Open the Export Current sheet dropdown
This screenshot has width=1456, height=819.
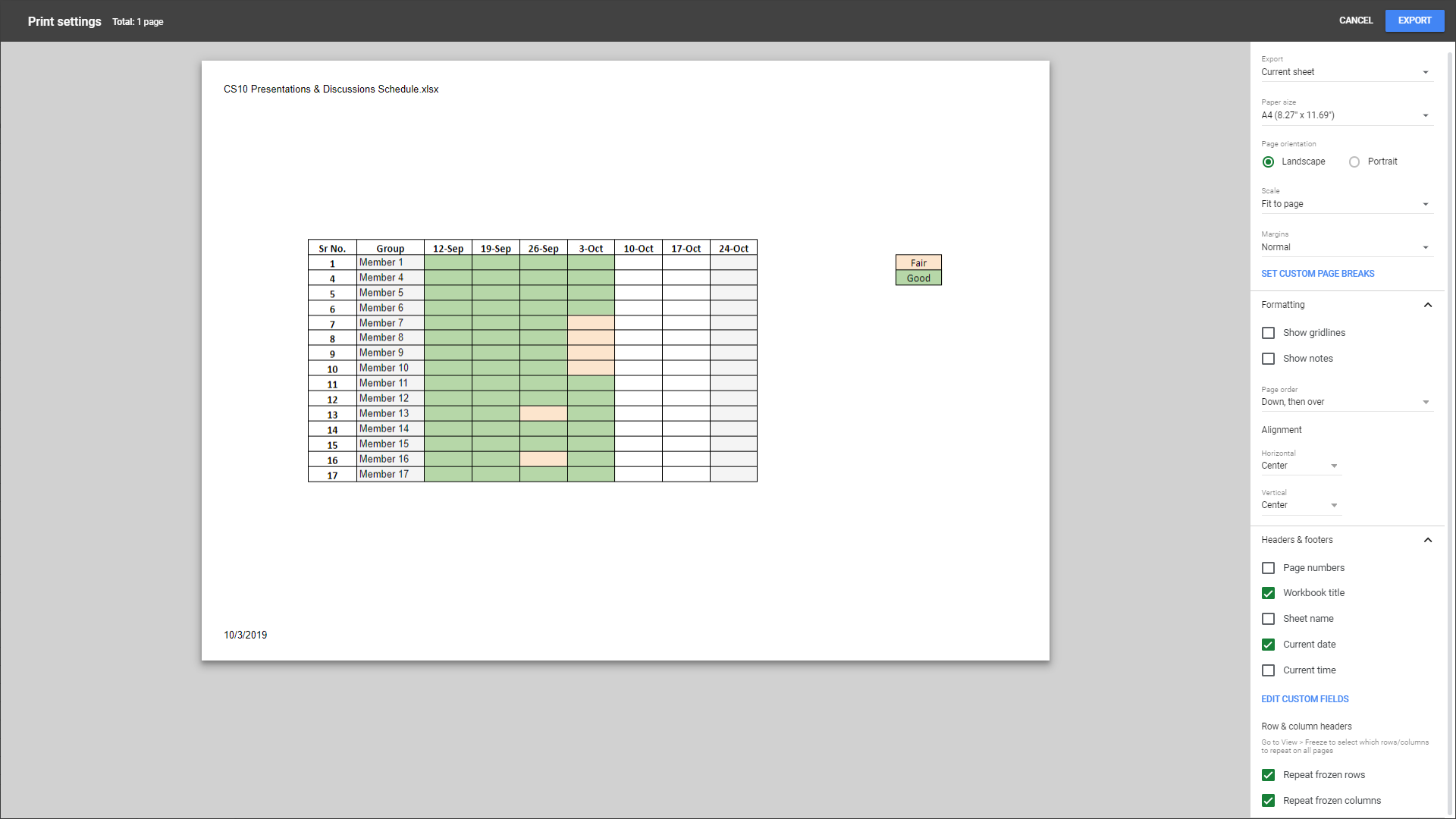click(1346, 72)
